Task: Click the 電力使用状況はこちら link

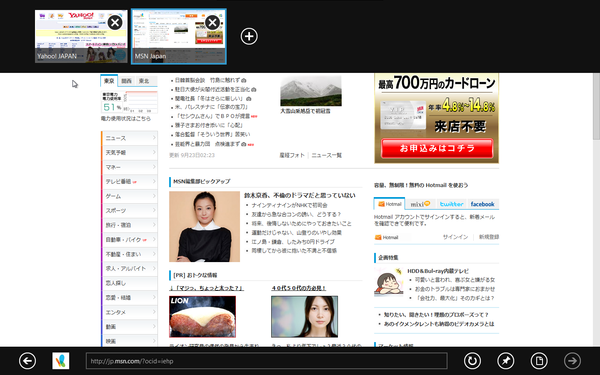Action: (126, 119)
